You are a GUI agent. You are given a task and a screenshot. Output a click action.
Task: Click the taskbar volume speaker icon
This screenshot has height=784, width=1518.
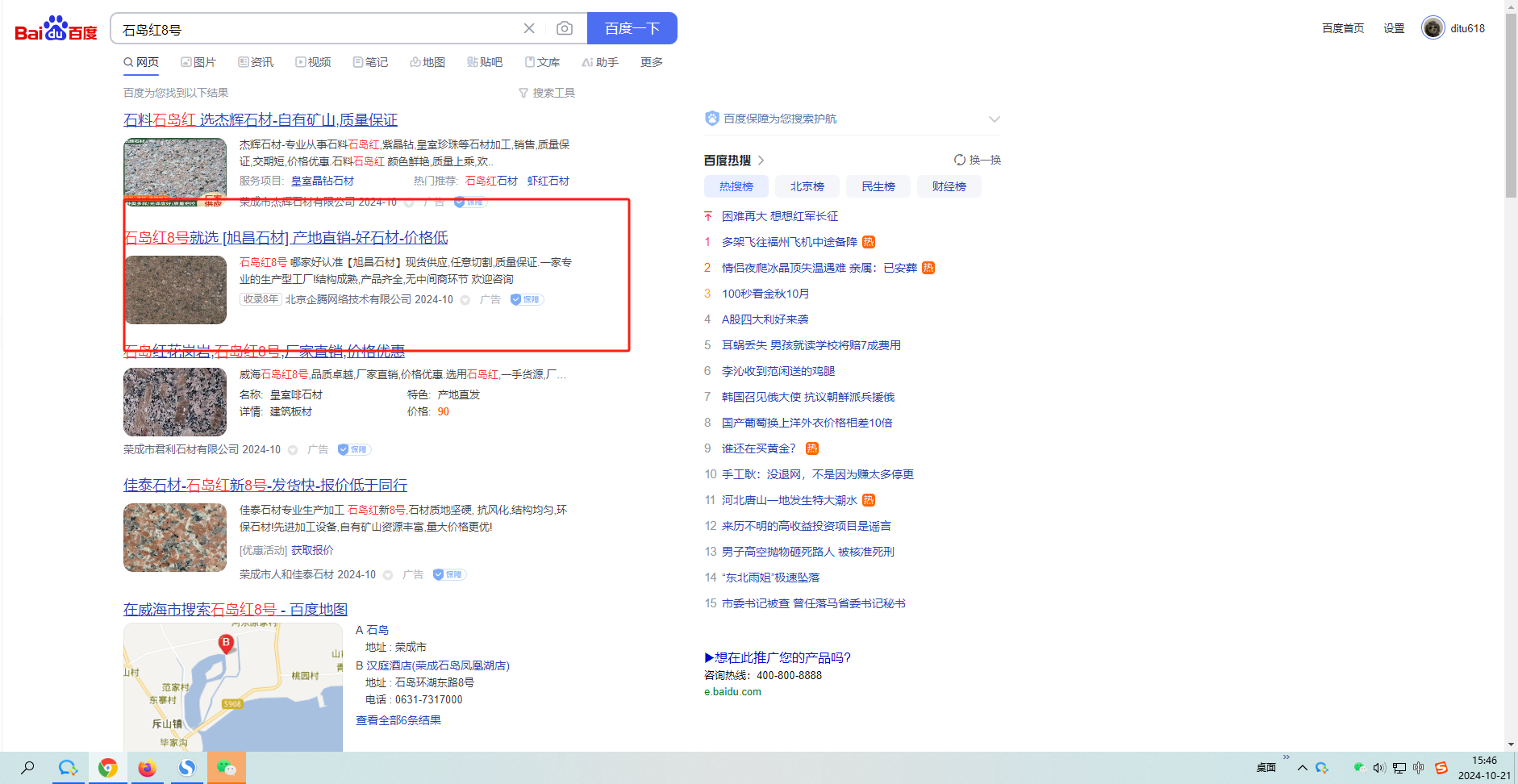tap(1379, 768)
